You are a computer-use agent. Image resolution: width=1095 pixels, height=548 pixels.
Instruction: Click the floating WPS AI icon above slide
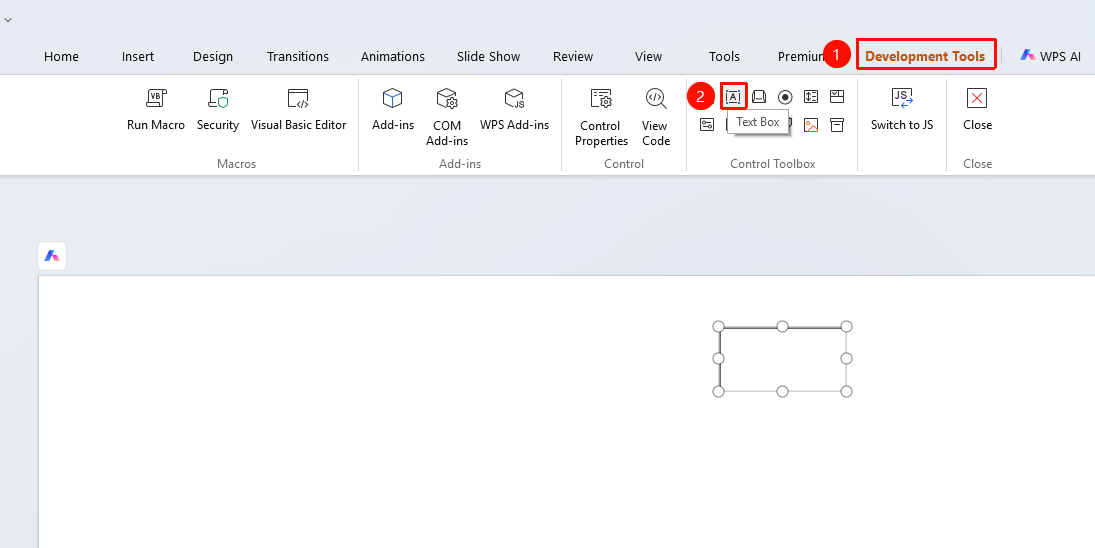(x=52, y=256)
